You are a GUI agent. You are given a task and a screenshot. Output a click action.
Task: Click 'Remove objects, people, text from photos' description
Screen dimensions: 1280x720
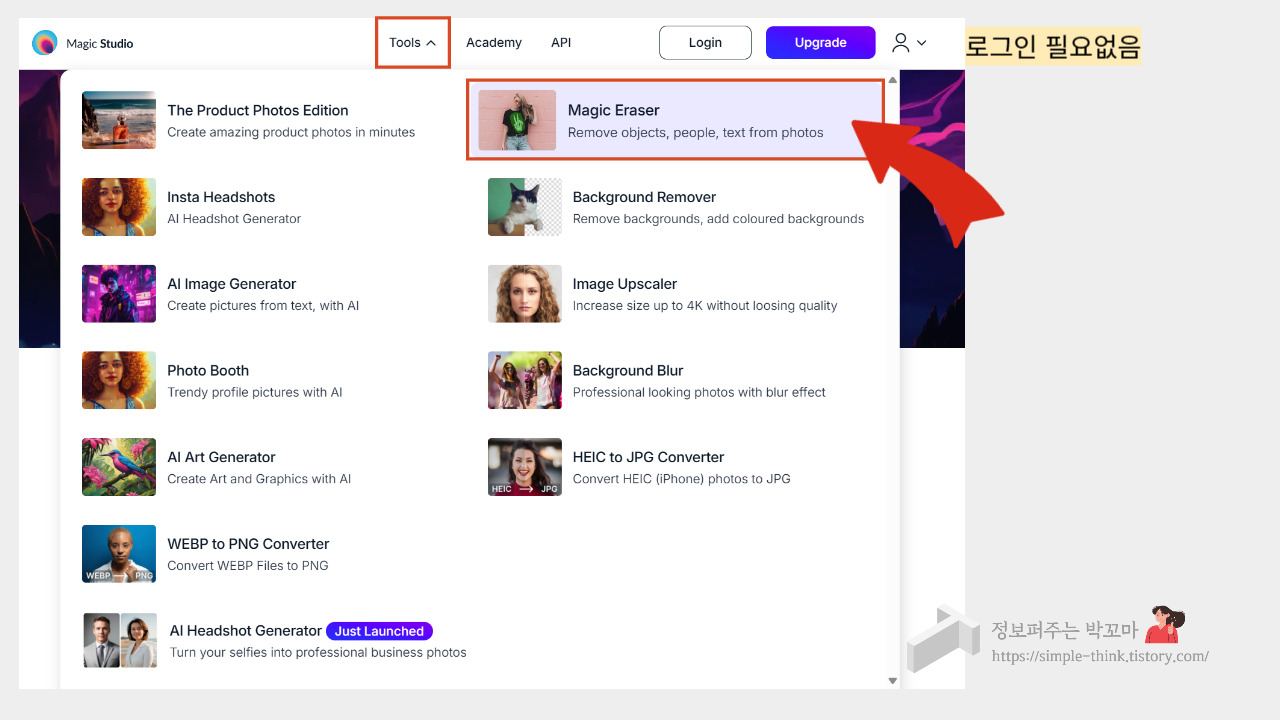[x=696, y=132]
